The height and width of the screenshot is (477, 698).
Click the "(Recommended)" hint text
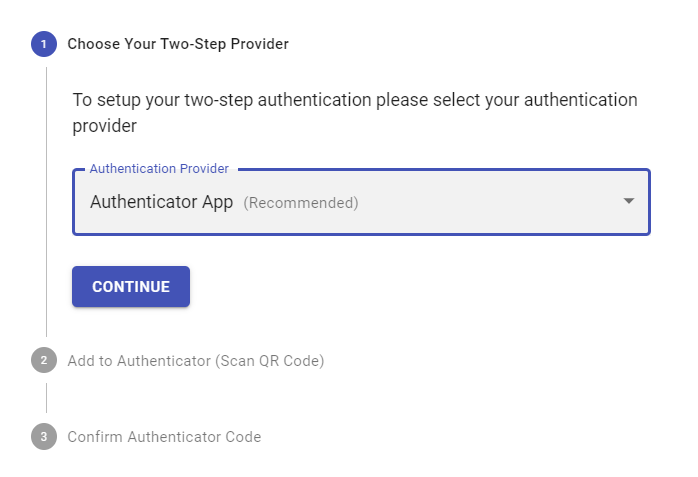pos(301,203)
